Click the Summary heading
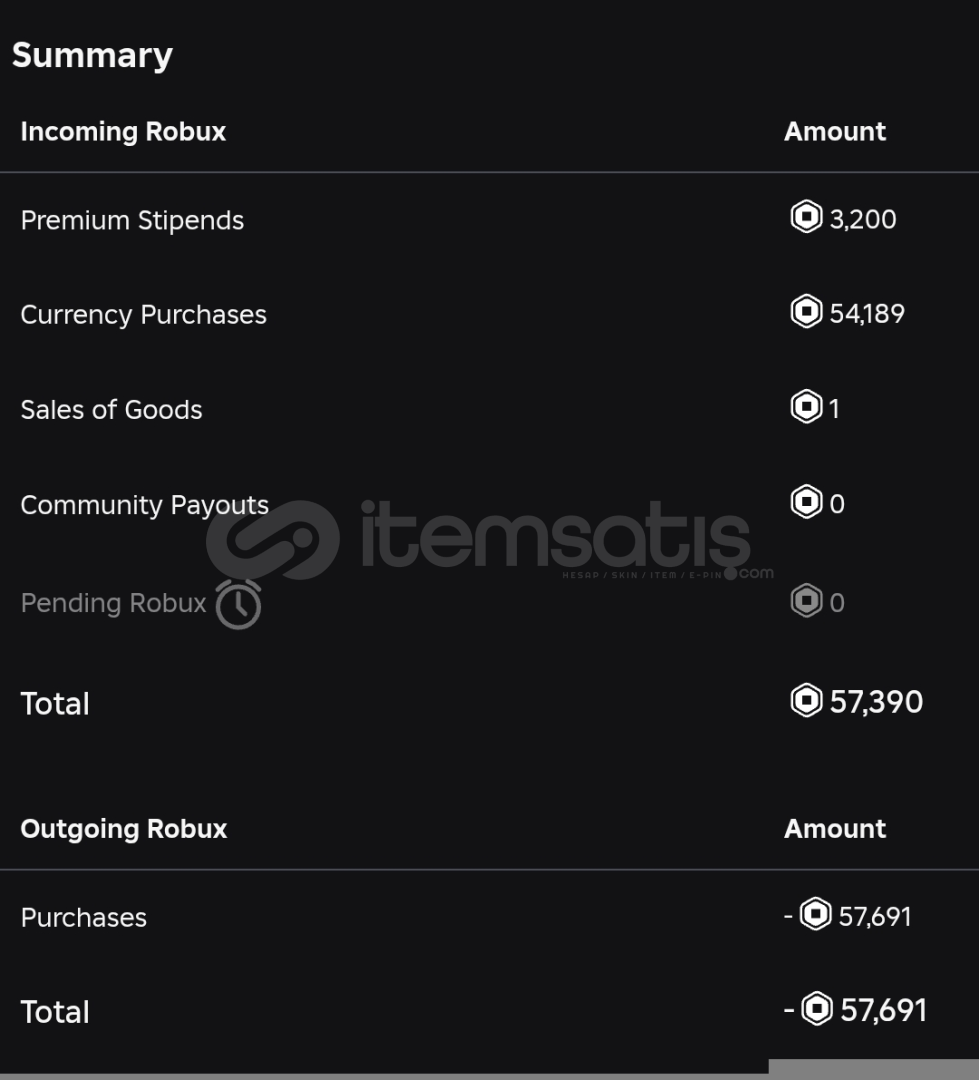 click(x=92, y=55)
